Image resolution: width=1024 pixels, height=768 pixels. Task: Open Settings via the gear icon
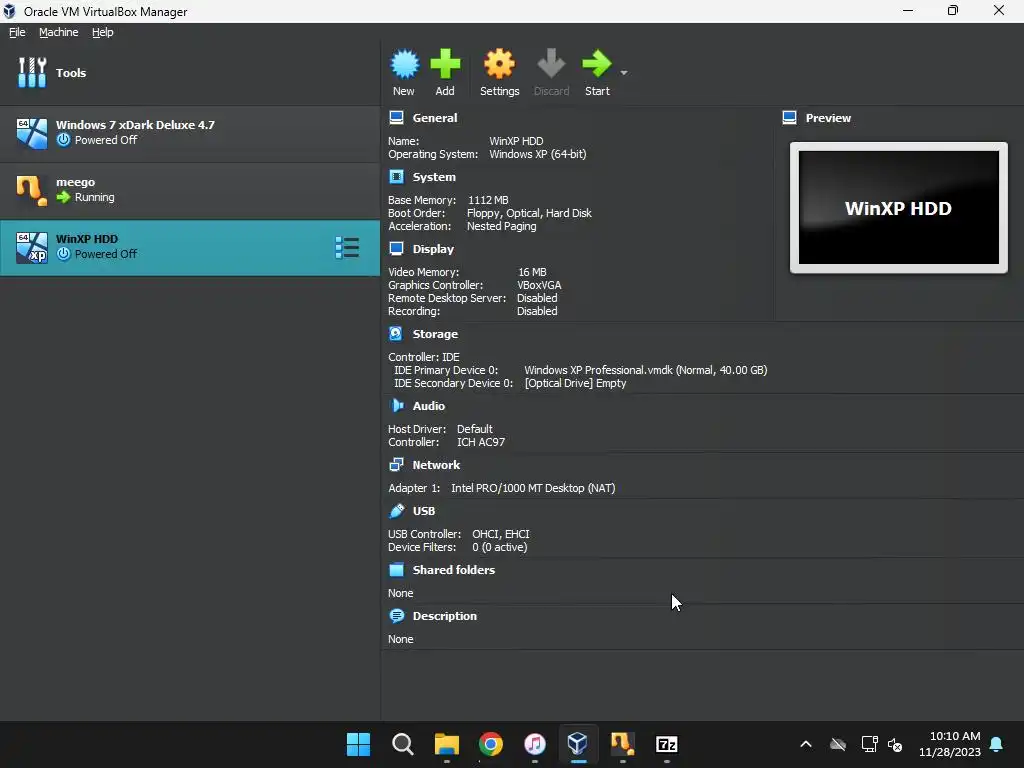coord(499,64)
